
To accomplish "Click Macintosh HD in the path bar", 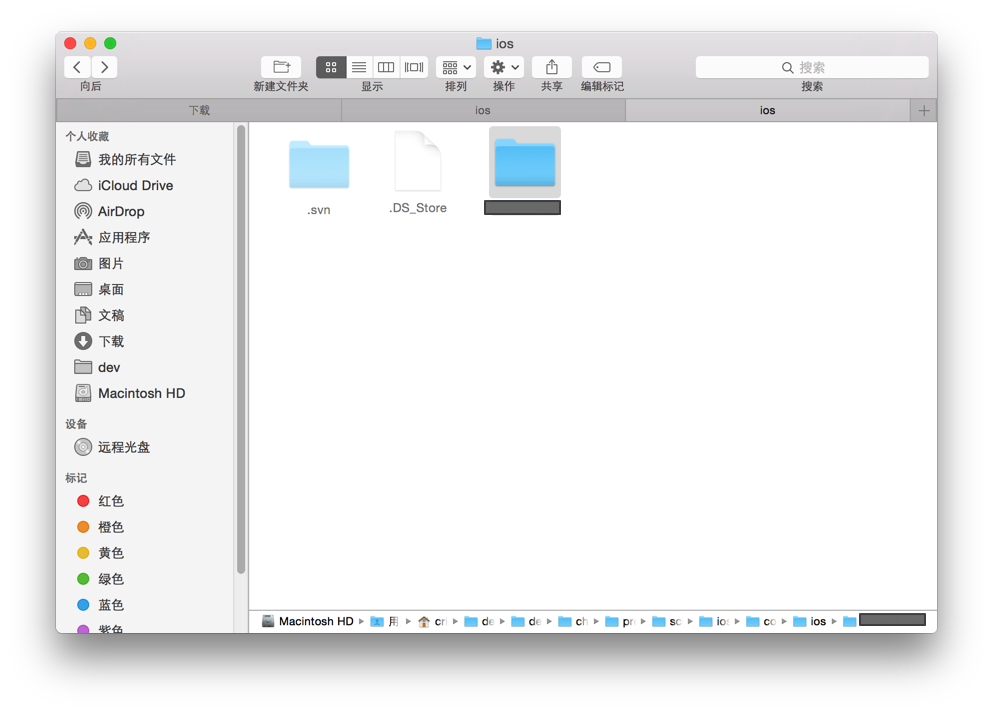I will (308, 621).
